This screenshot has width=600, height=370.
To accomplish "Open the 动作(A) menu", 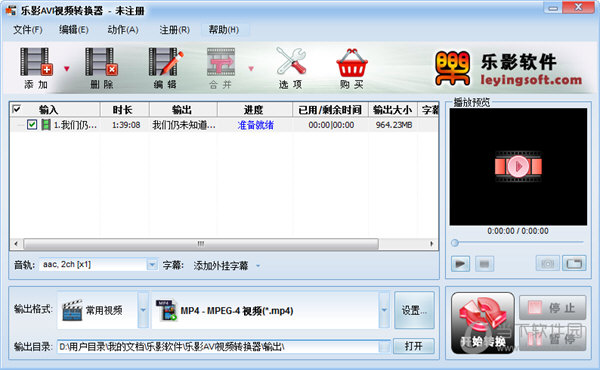I will click(123, 29).
